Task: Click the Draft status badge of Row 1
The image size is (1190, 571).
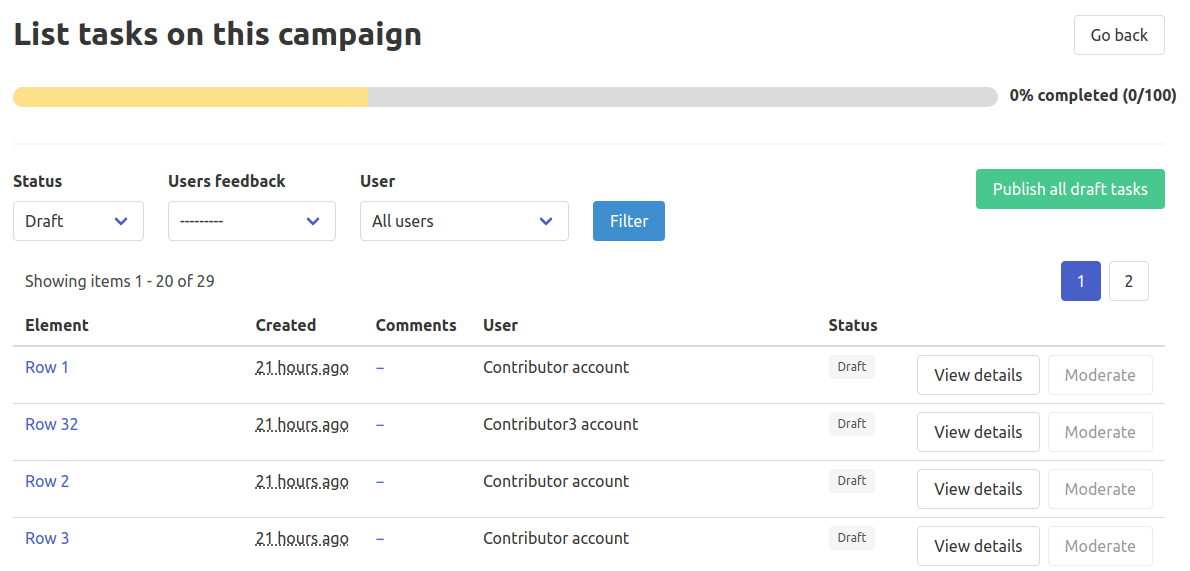Action: pyautogui.click(x=852, y=367)
